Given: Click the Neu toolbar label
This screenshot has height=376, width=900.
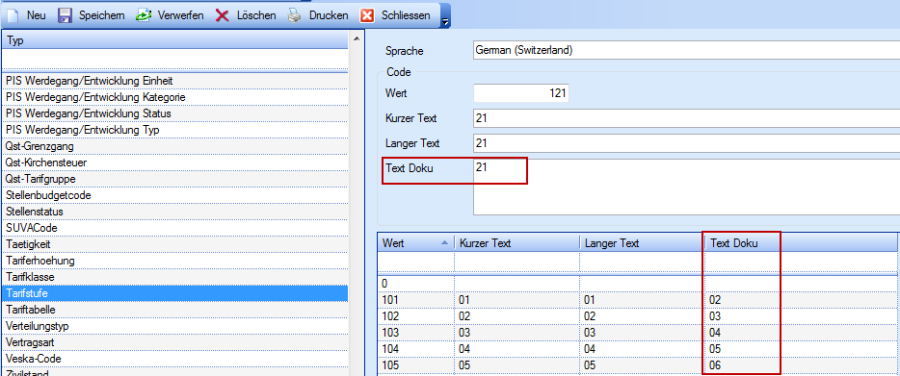Looking at the screenshot, I should (36, 15).
